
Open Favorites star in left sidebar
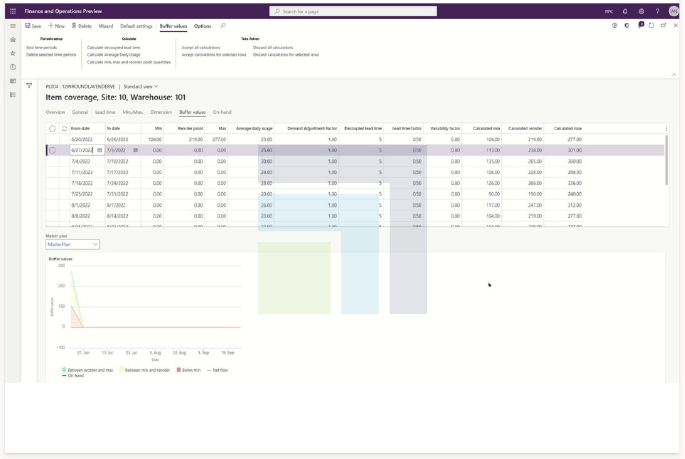coord(13,53)
